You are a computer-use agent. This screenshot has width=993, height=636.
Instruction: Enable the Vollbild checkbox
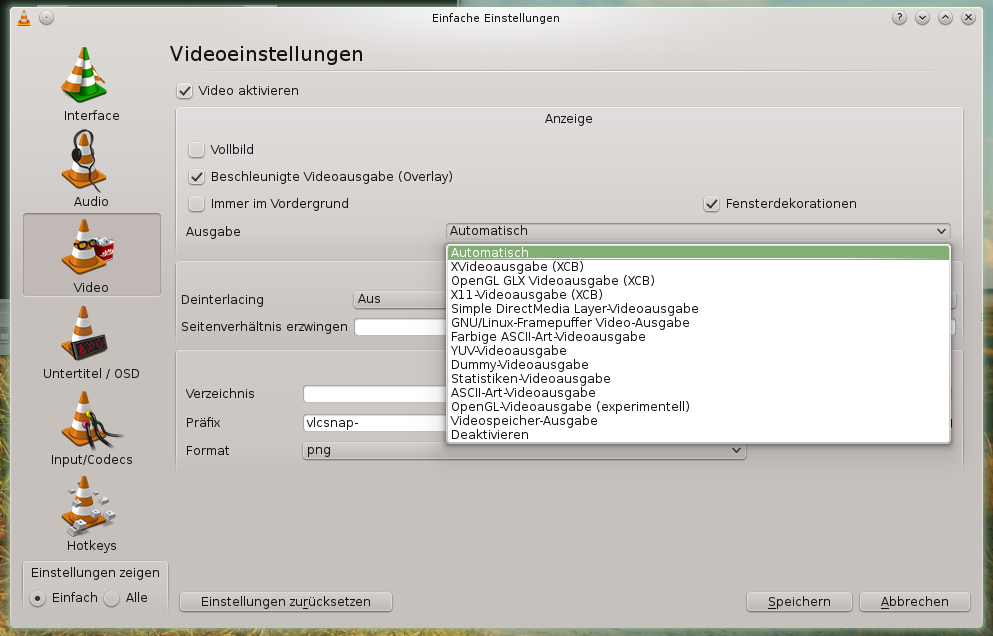coord(196,150)
